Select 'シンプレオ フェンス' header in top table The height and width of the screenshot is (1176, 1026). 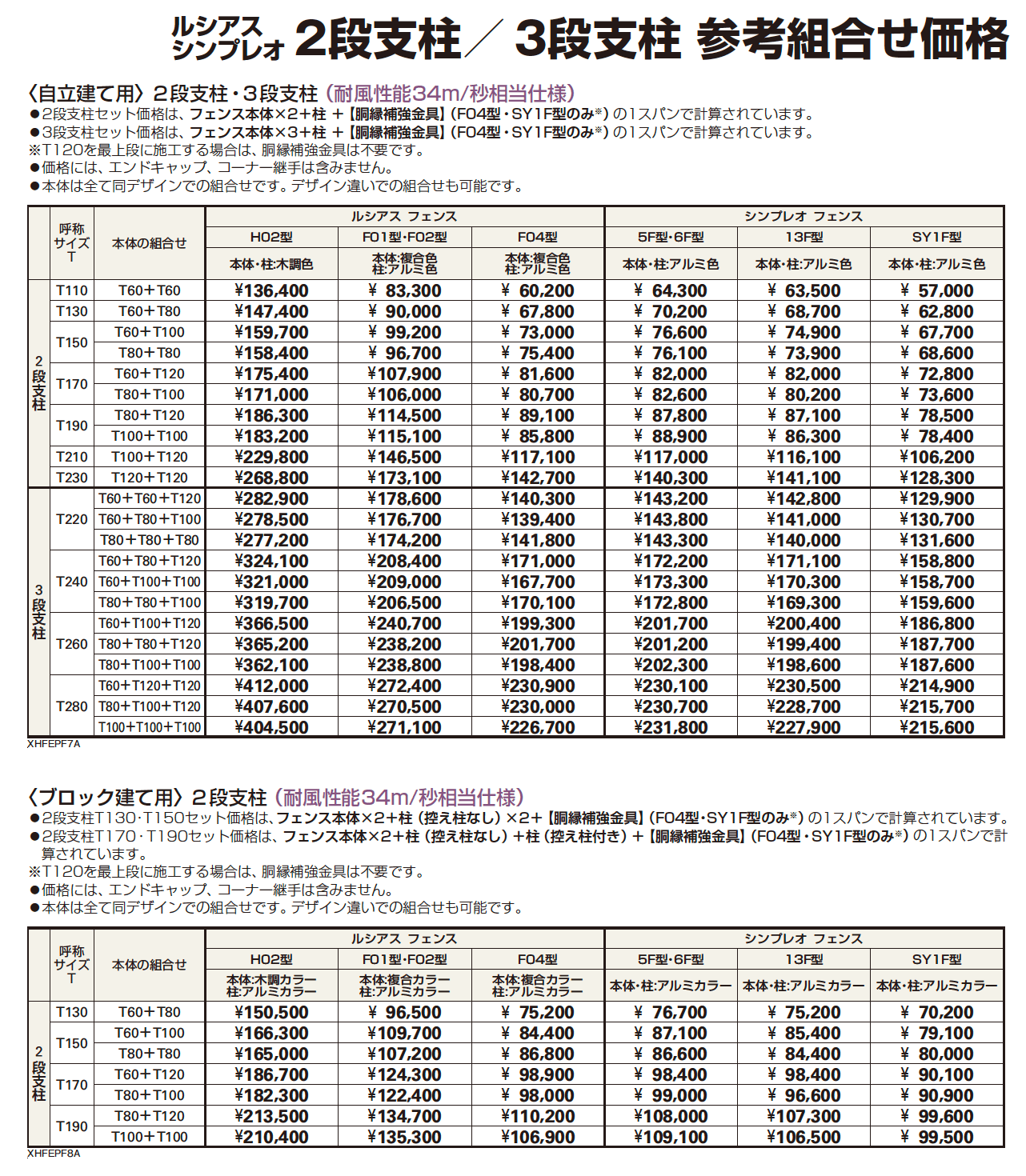pyautogui.click(x=804, y=216)
